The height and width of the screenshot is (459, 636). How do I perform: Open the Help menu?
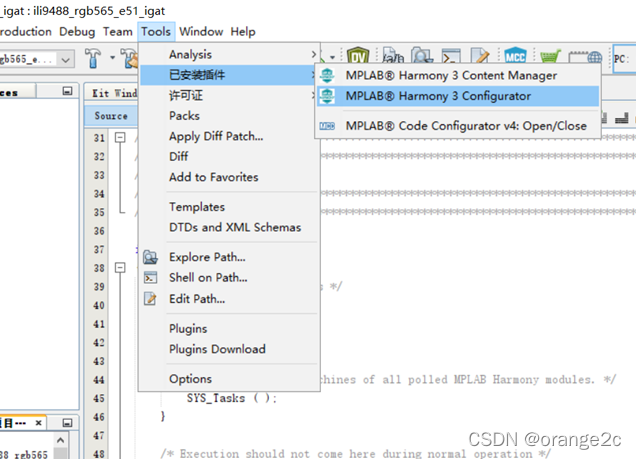tap(243, 32)
